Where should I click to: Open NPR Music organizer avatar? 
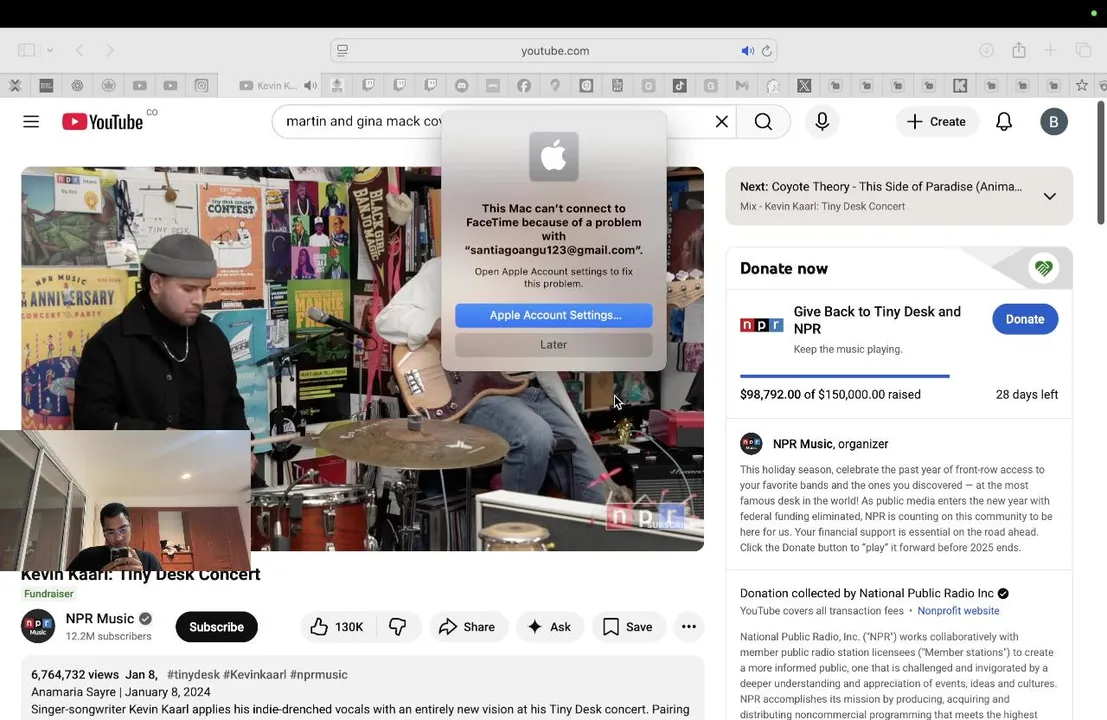click(x=751, y=443)
